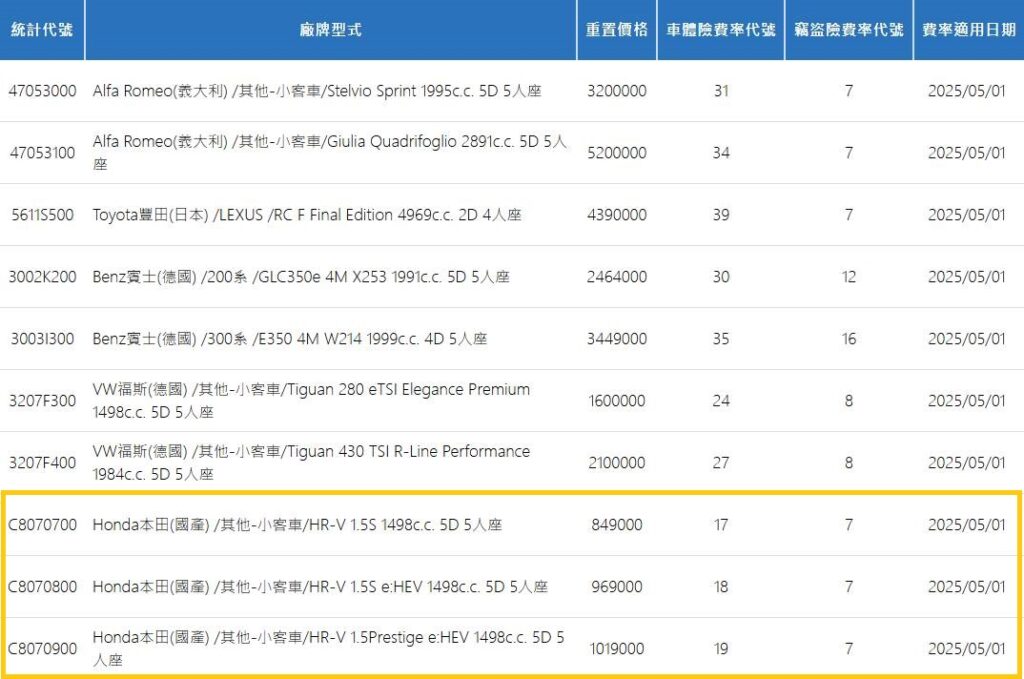
Task: Click the 重置價格 column header
Action: [616, 29]
